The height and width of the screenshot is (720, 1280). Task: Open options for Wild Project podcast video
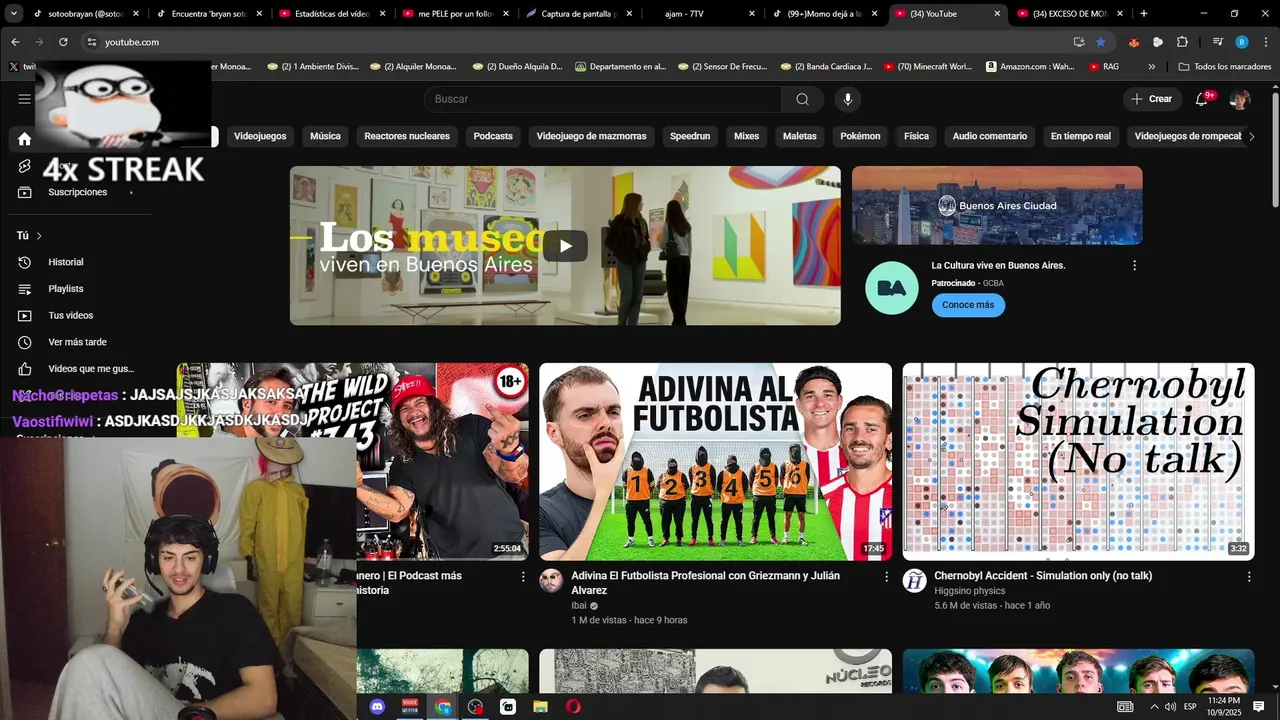(x=523, y=577)
